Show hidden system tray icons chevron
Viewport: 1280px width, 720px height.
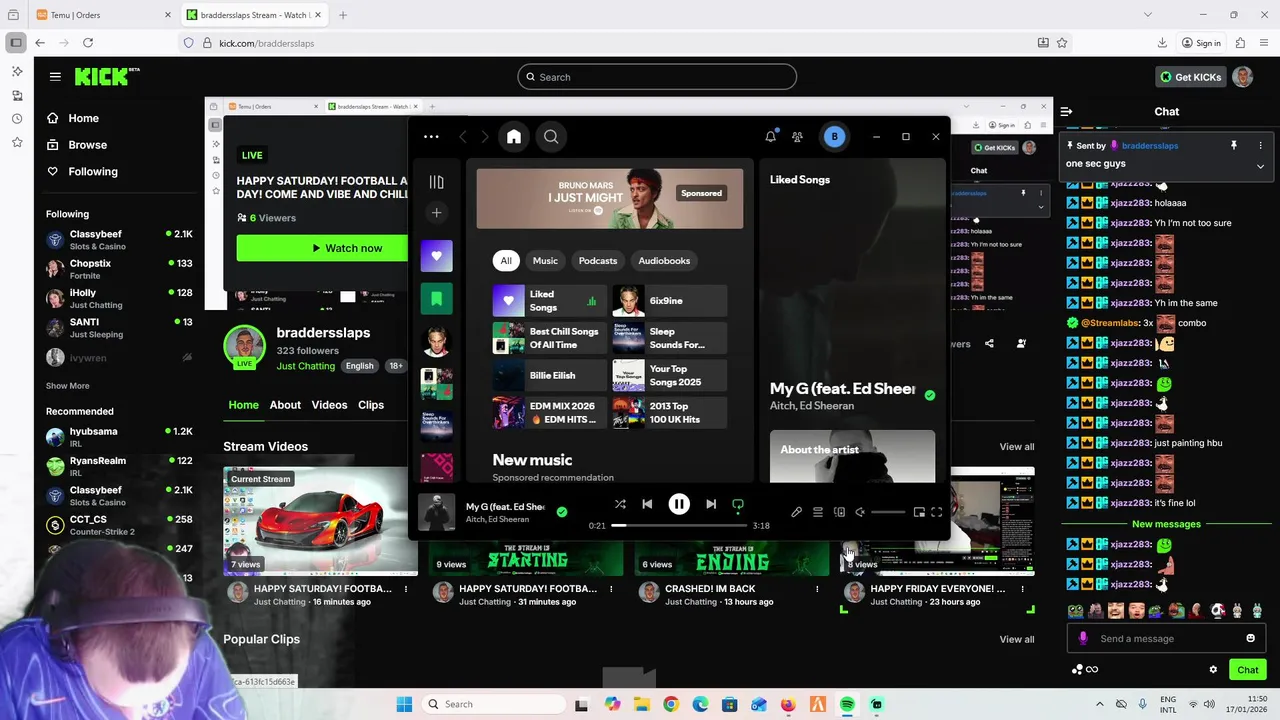coord(1100,704)
